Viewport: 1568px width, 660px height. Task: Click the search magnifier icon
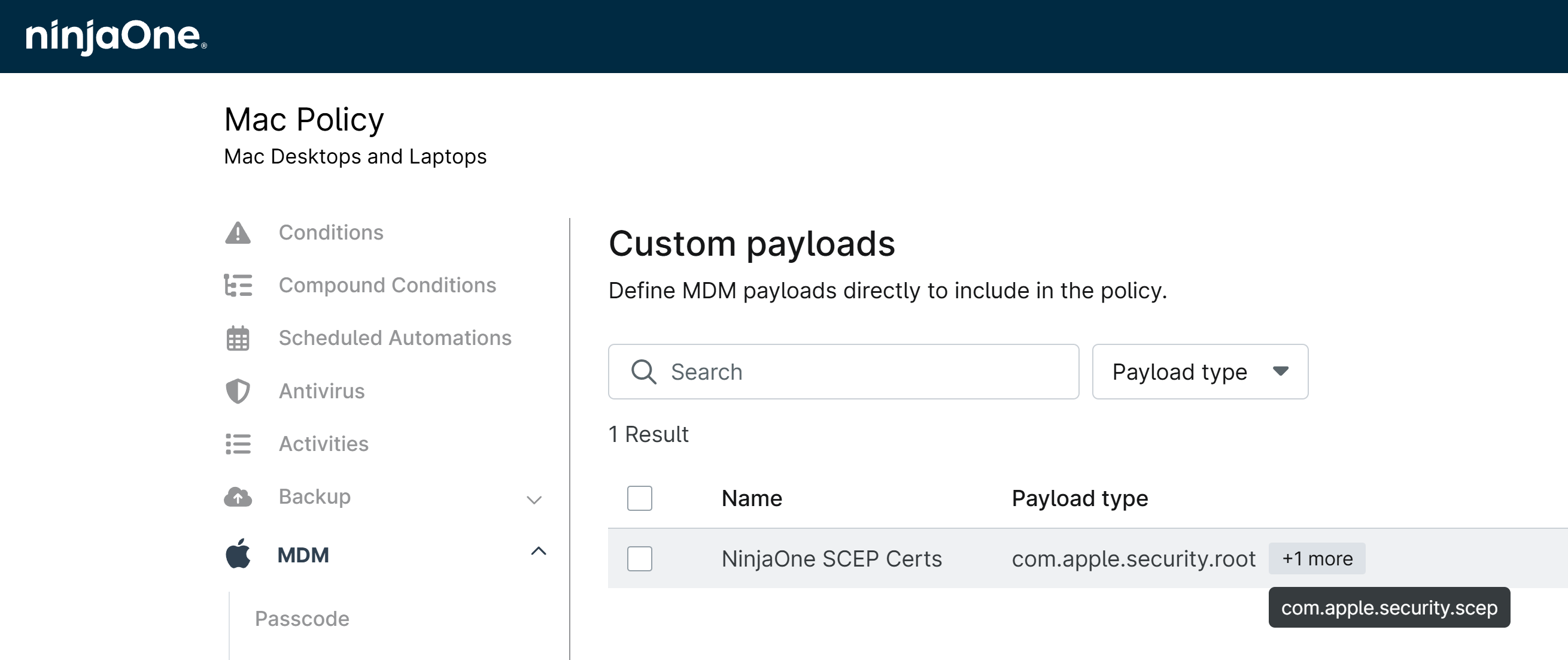coord(643,372)
